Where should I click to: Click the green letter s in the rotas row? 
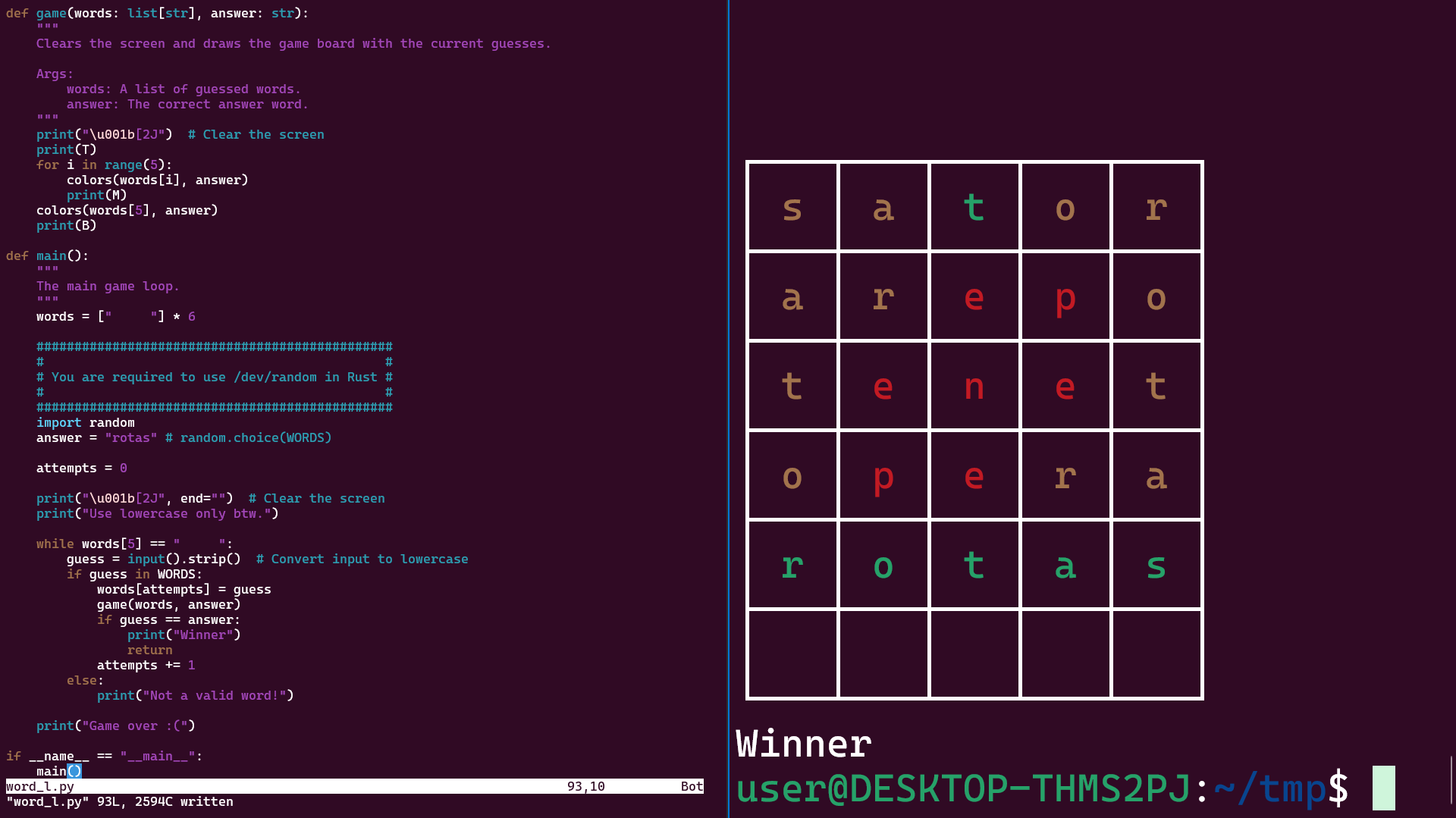click(x=1156, y=566)
